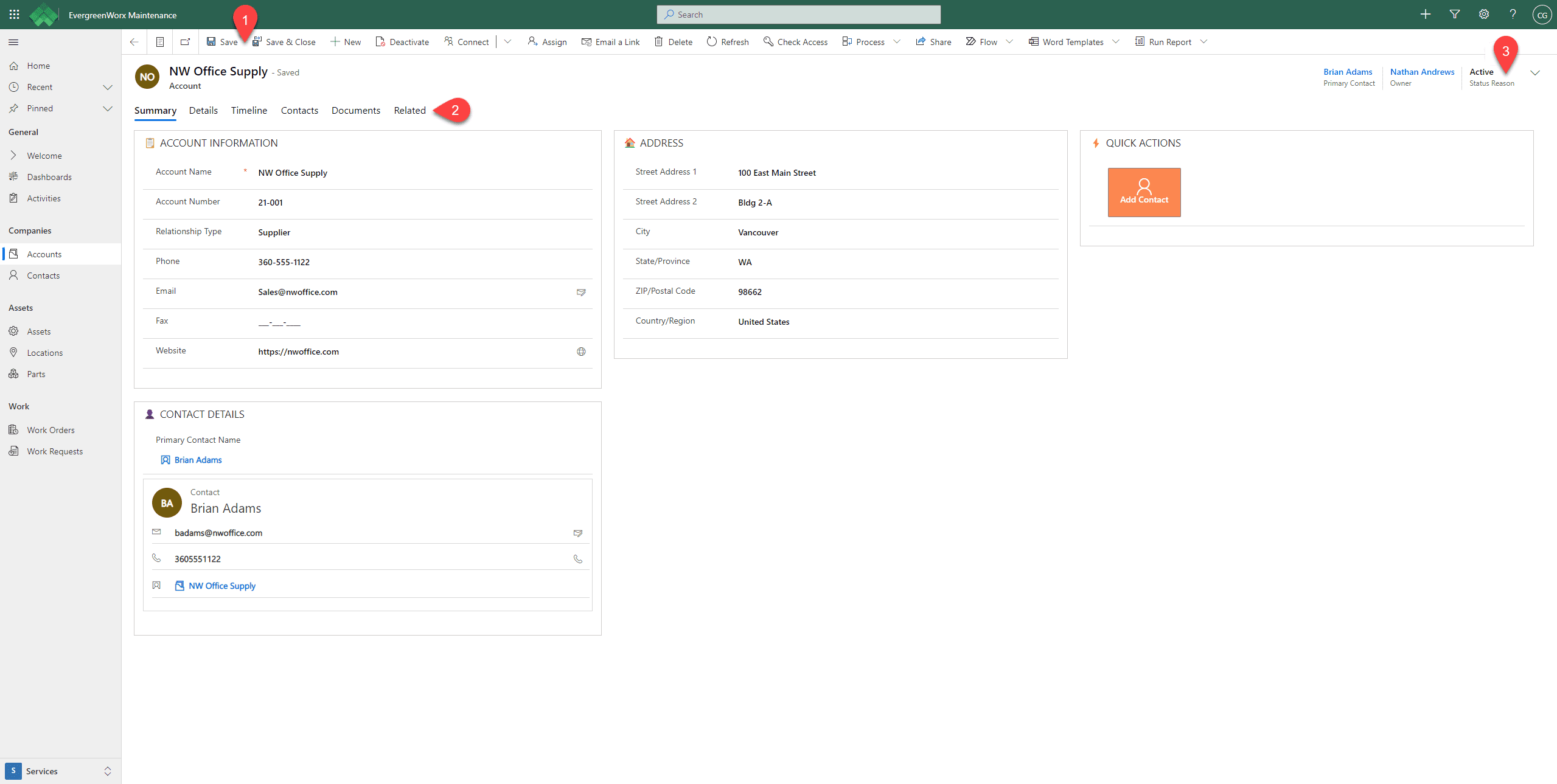Open the Timeline tab of the account
This screenshot has width=1557, height=784.
click(x=248, y=110)
